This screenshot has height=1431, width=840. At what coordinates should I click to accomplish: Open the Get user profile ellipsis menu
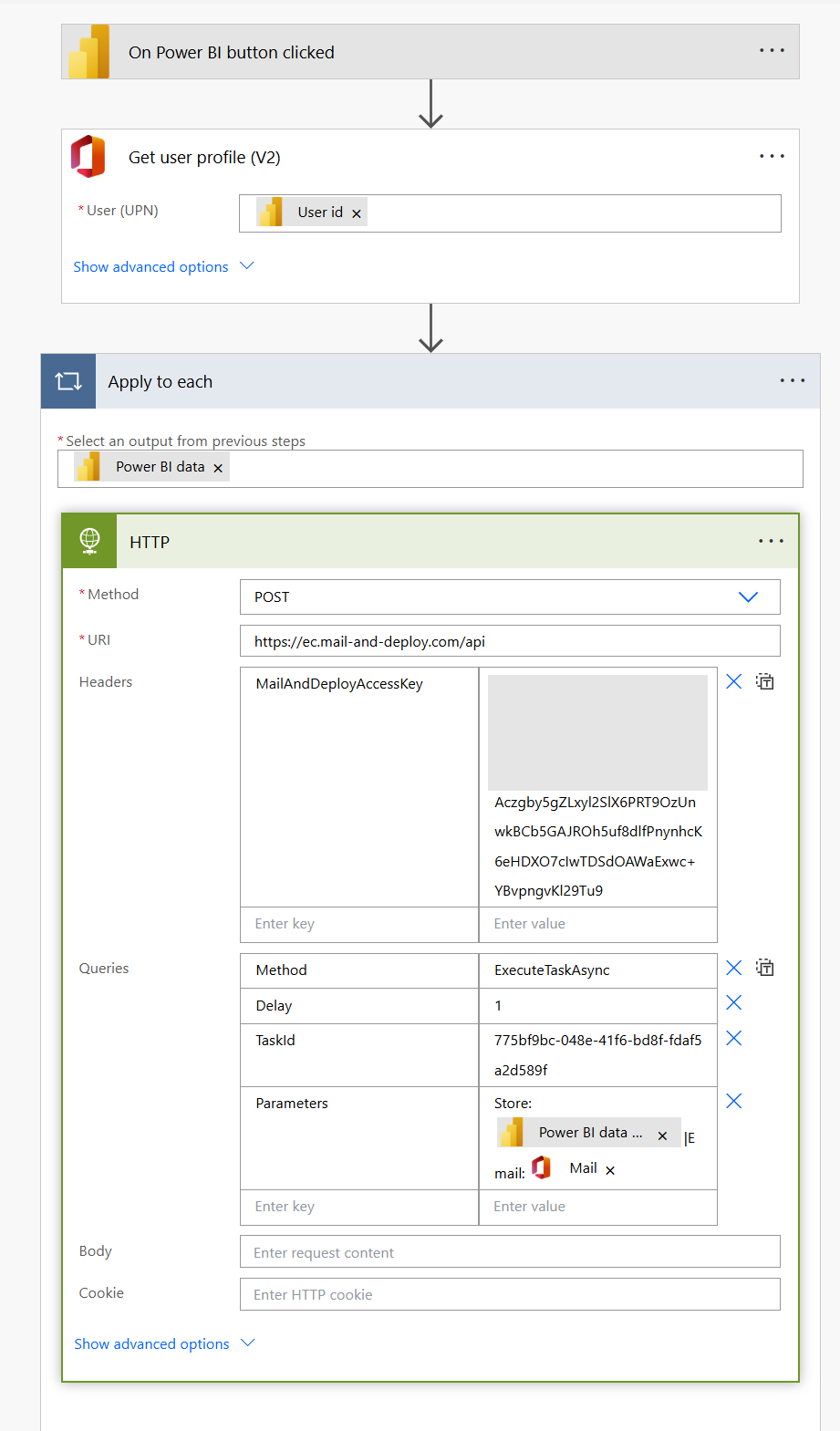(772, 156)
